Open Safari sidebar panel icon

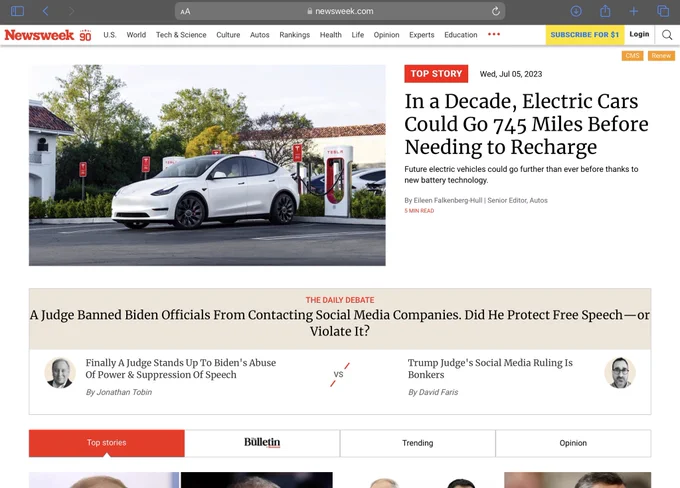(x=17, y=11)
